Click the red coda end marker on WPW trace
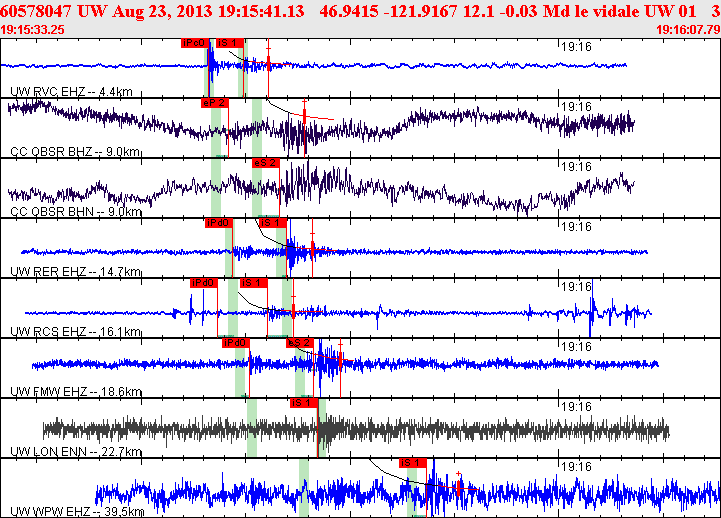Screen dimensions: 721x518 [x=458, y=487]
